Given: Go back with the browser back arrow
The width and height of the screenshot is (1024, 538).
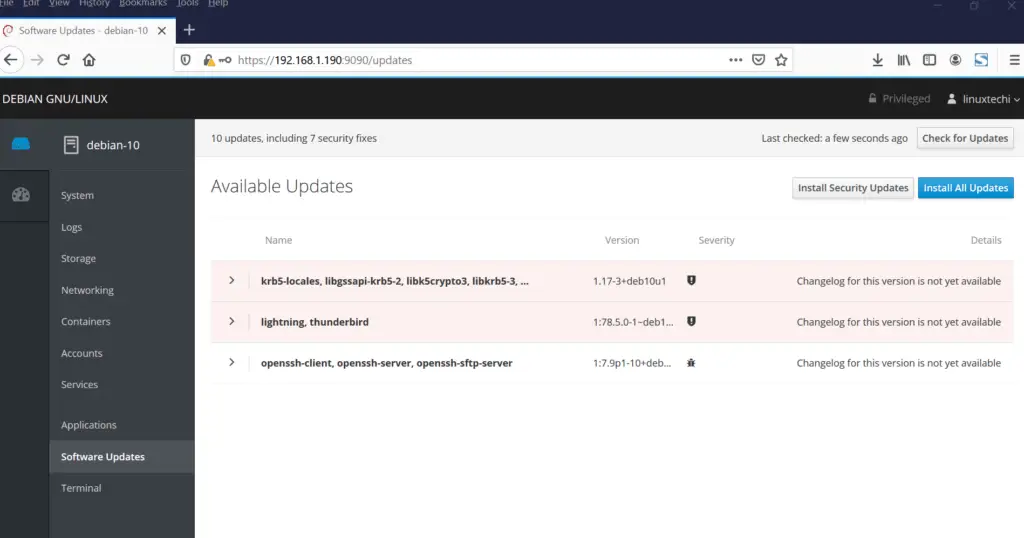Looking at the screenshot, I should point(10,60).
